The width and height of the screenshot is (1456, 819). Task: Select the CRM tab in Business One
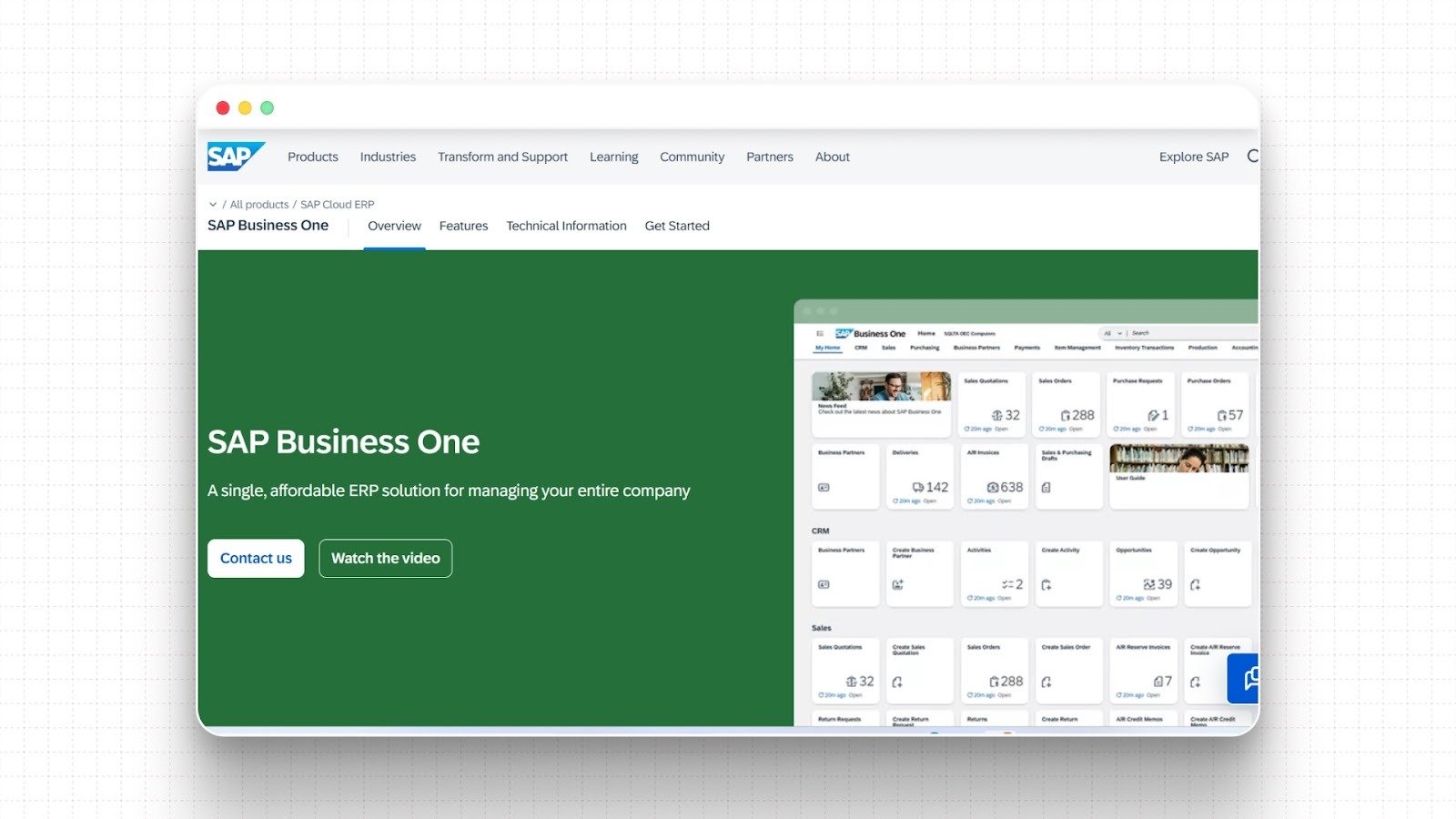click(861, 348)
